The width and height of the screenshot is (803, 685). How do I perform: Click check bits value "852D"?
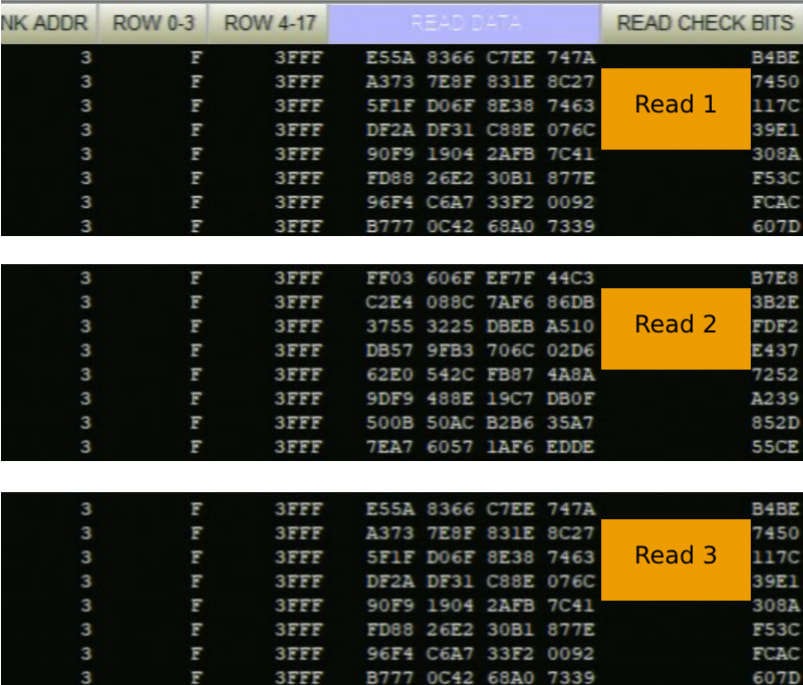pos(776,422)
